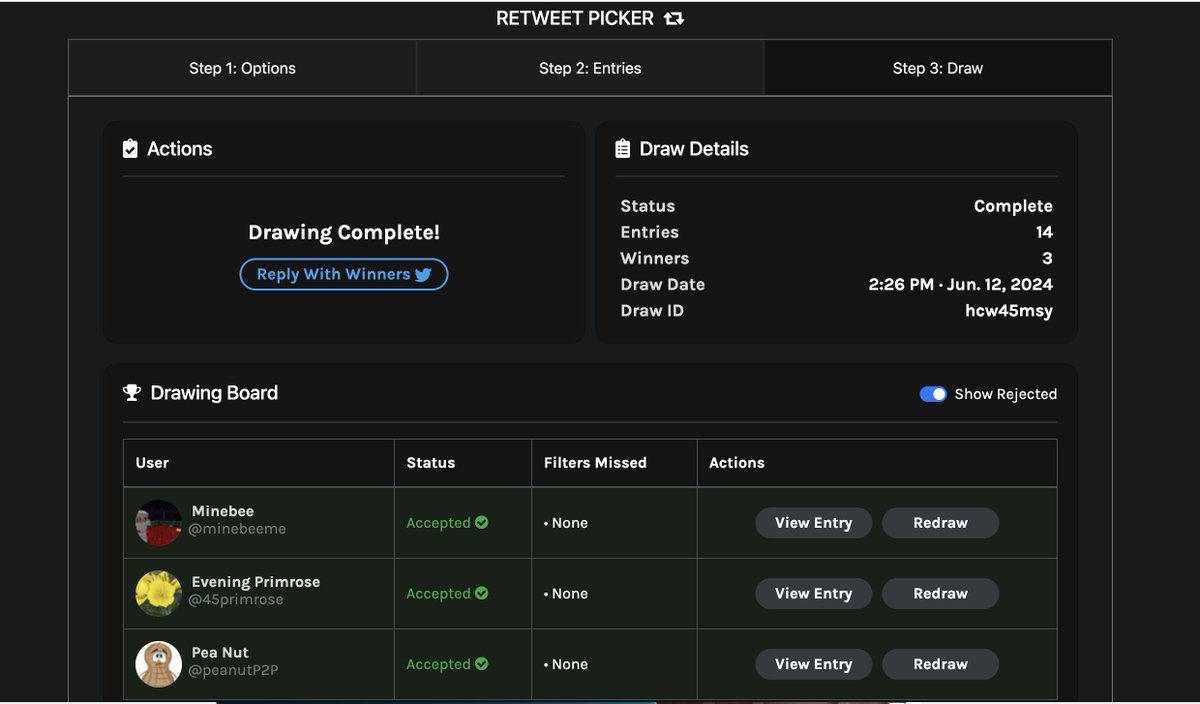Click Filters Missed None in Pea Nut row

[x=566, y=664]
